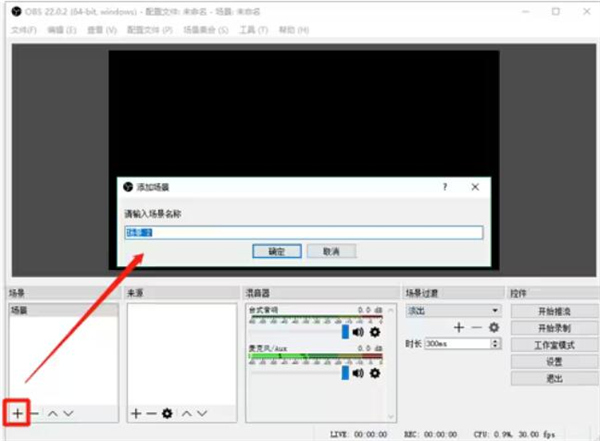This screenshot has width=600, height=441.
Task: Click 取消 to cancel the dialog
Action: click(331, 252)
